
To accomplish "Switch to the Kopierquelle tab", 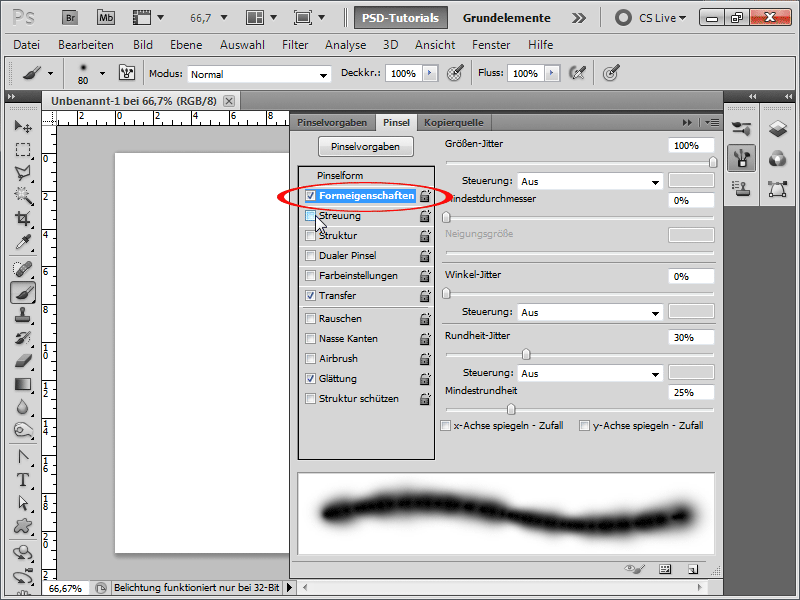I will coord(454,122).
